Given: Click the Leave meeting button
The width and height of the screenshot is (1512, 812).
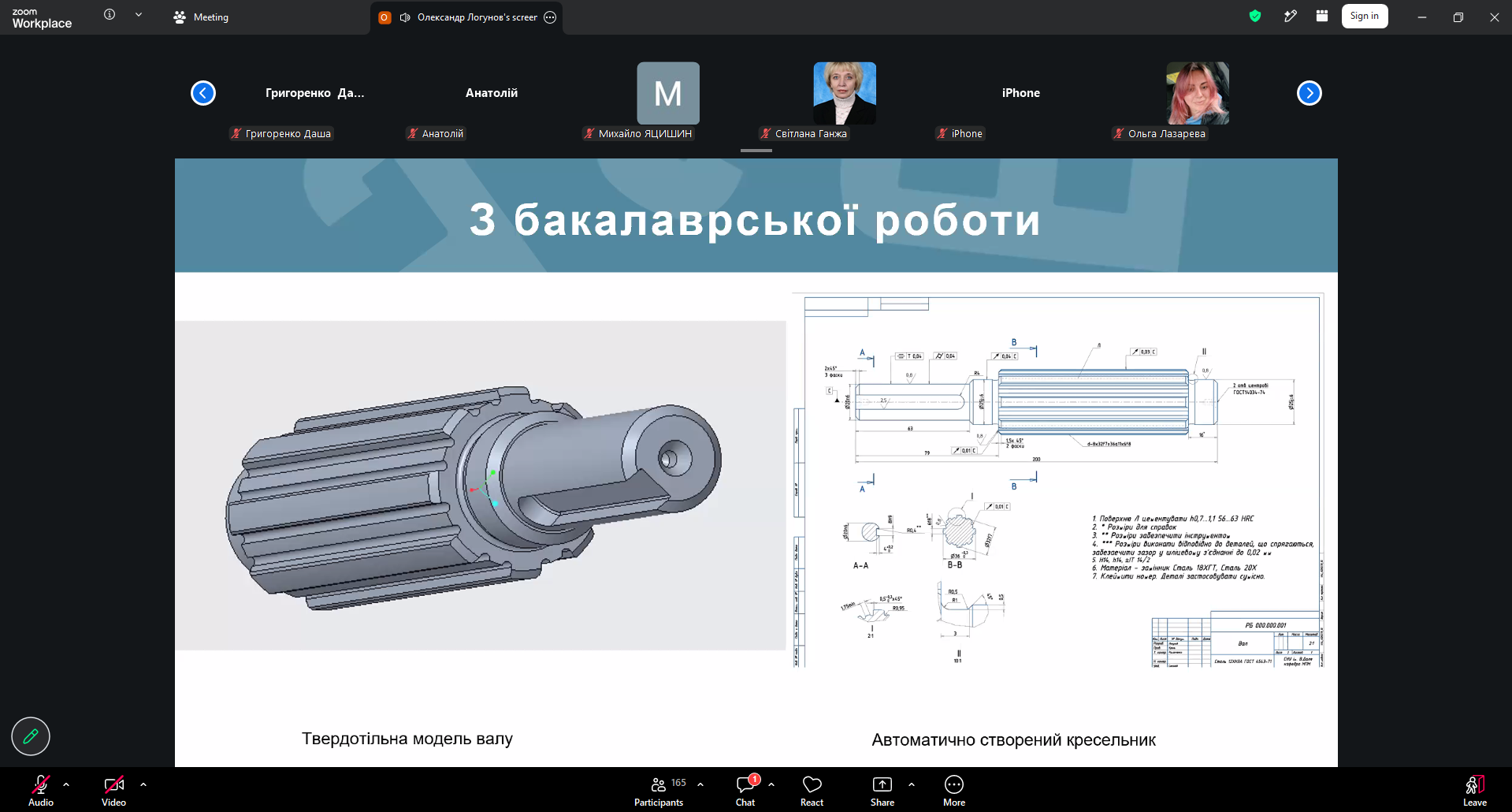Looking at the screenshot, I should click(1475, 790).
